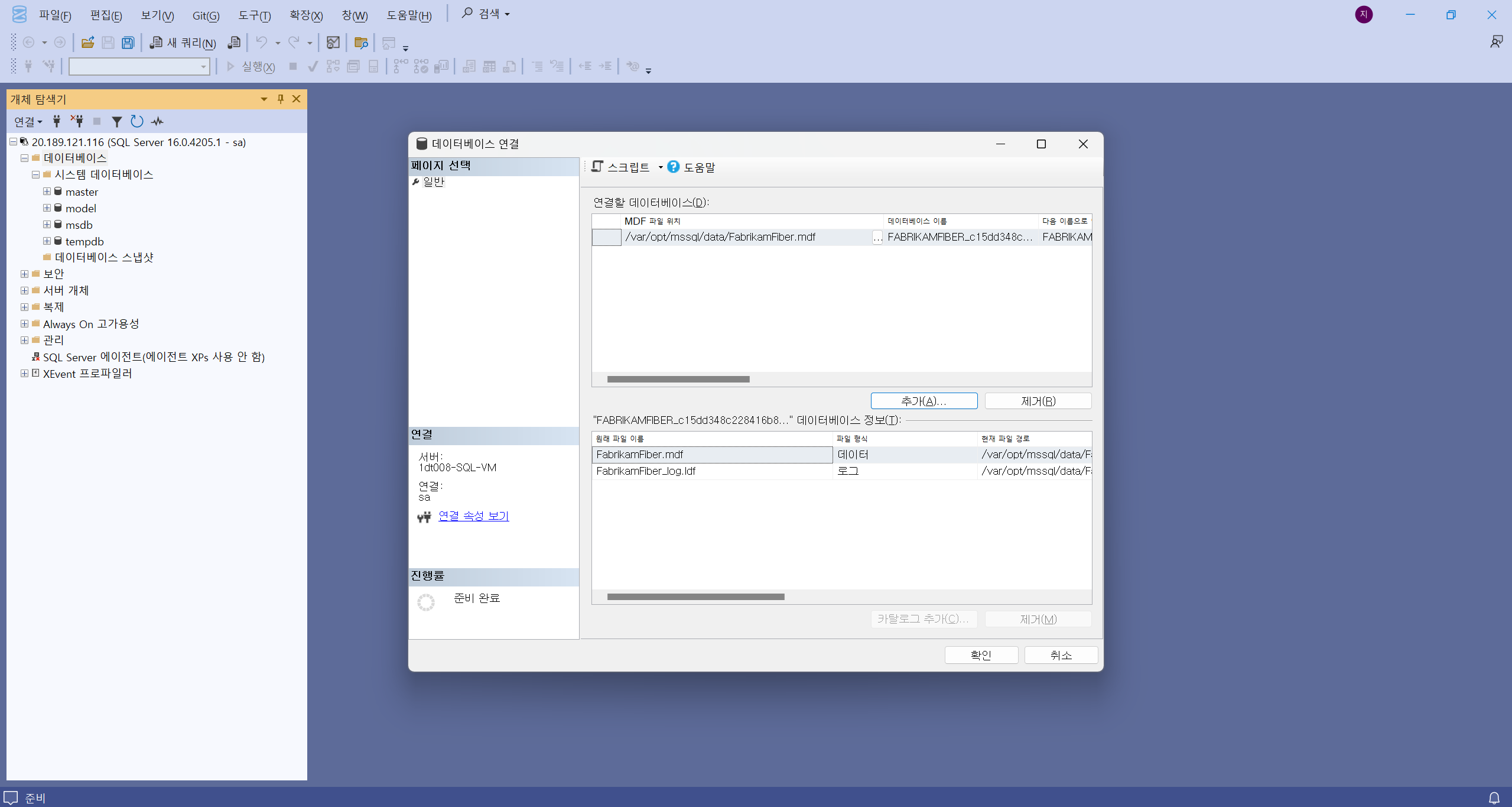
Task: Click the browse ellipsis button beside the MDF path
Action: (x=877, y=238)
